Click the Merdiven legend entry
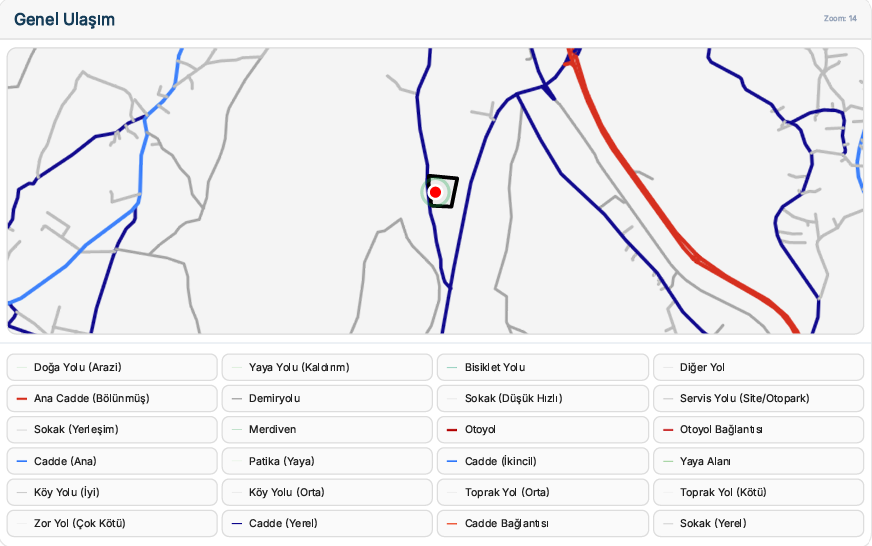Screen dimensions: 872x546 (x=327, y=430)
